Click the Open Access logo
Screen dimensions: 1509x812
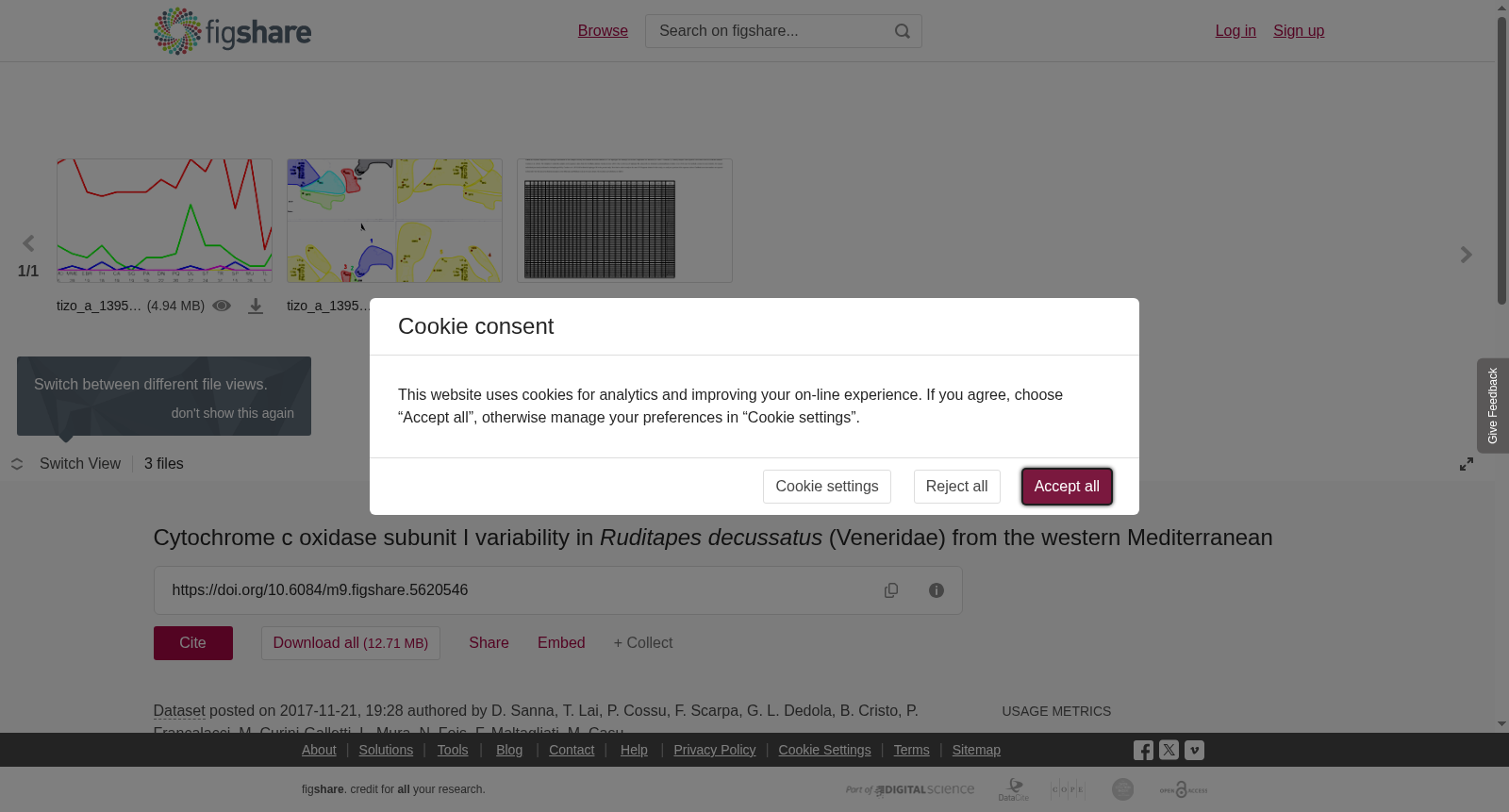point(1184,789)
